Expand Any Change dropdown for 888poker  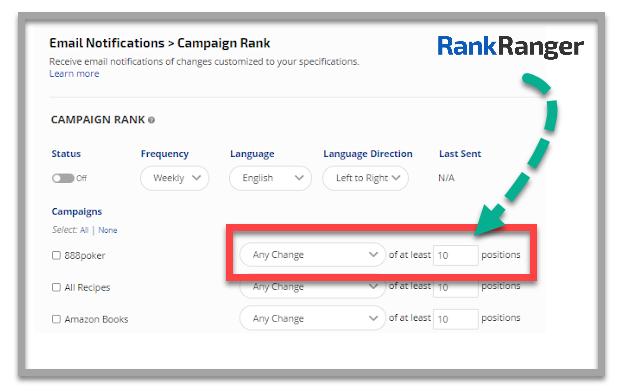[x=312, y=255]
